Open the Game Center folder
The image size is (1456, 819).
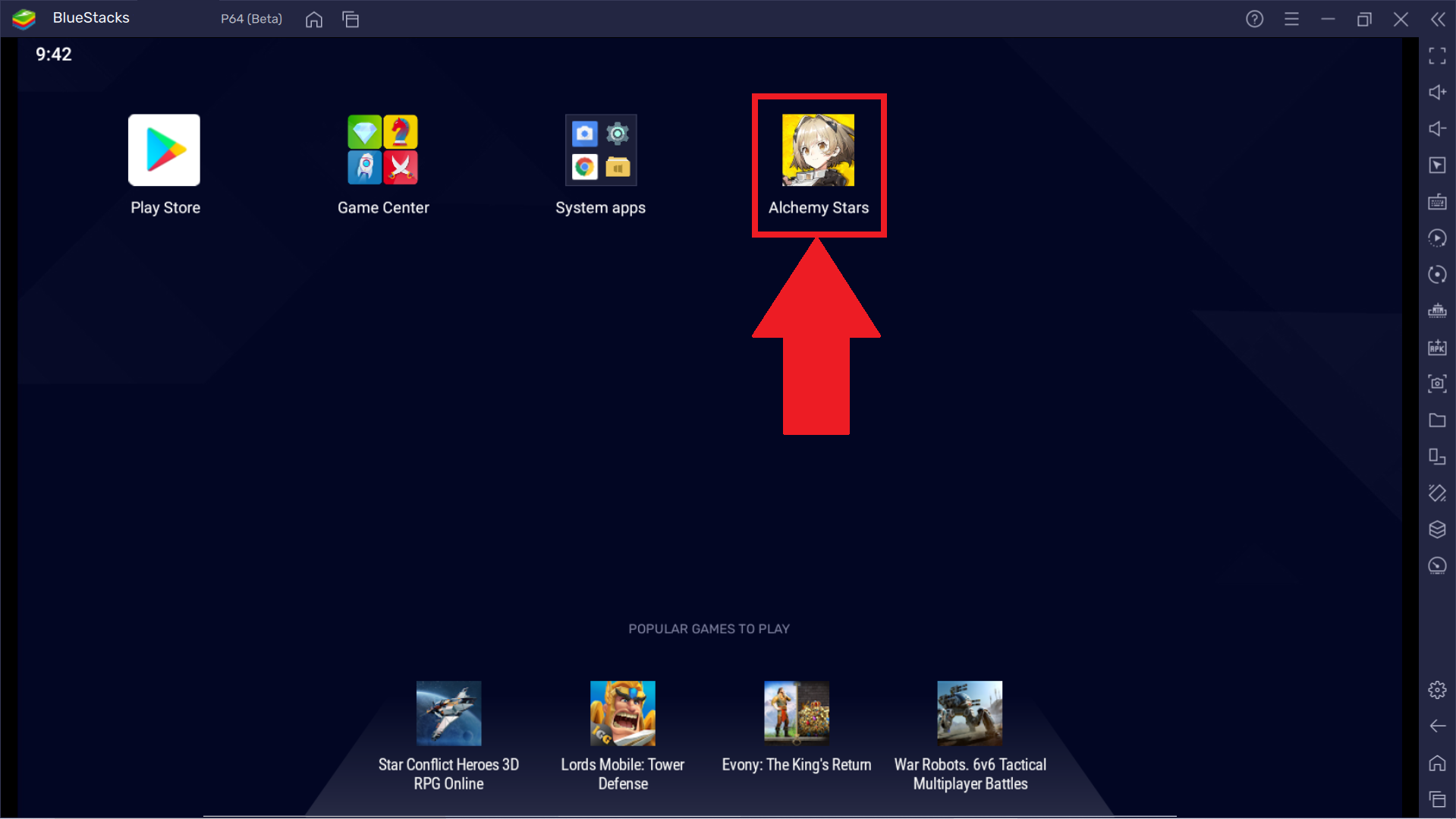point(382,150)
